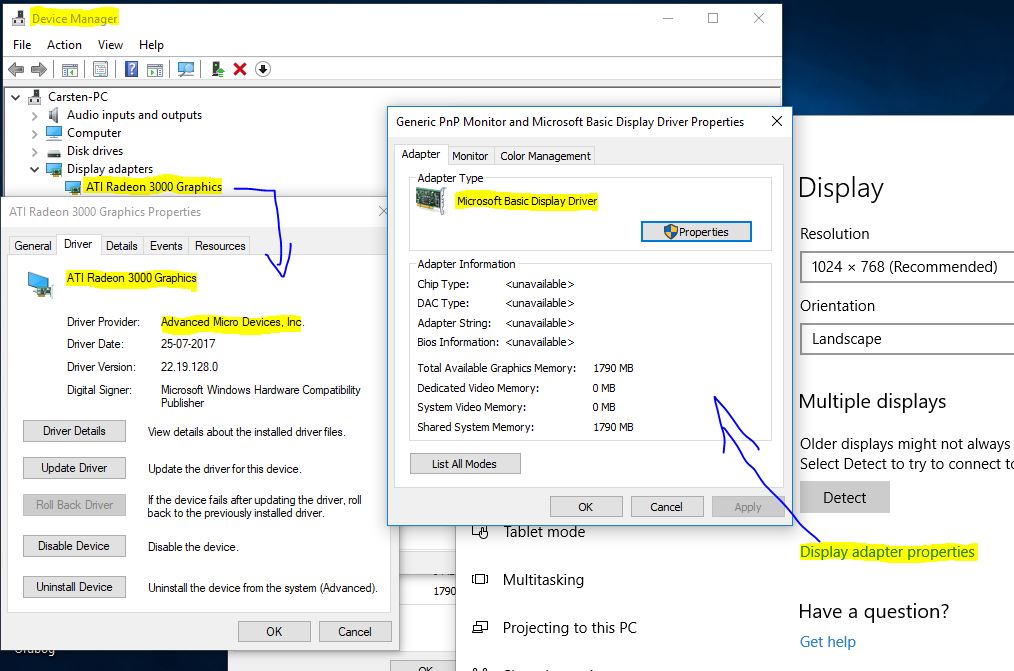
Task: Open the Display adapter properties link
Action: click(887, 552)
